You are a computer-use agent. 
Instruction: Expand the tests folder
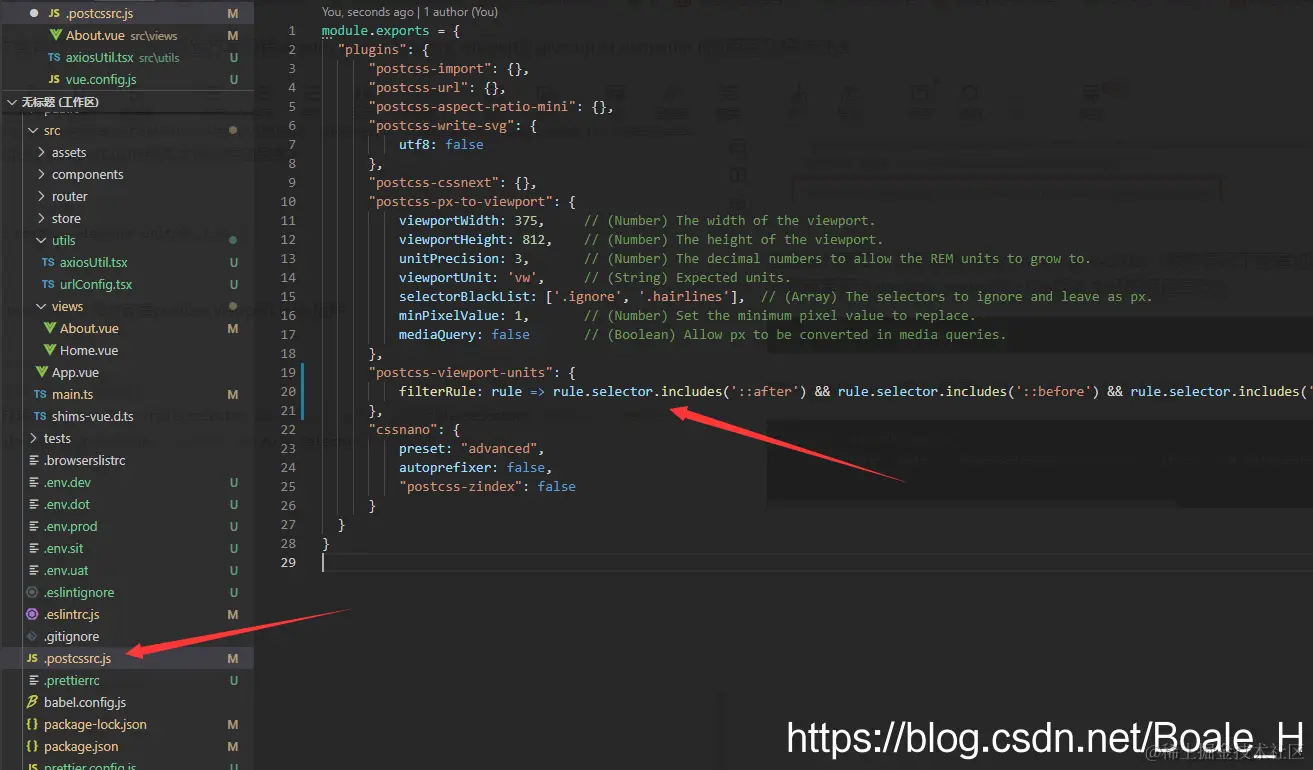(32, 438)
